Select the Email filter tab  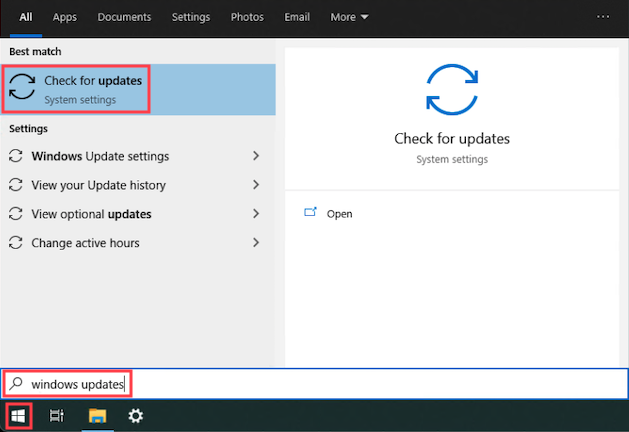click(297, 17)
